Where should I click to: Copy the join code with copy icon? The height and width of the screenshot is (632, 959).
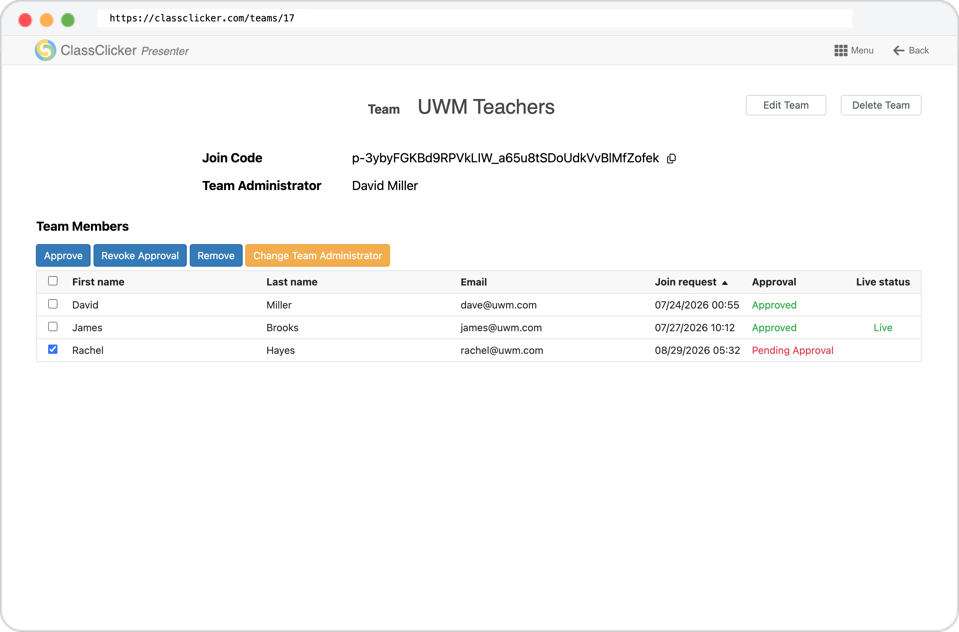pyautogui.click(x=671, y=158)
